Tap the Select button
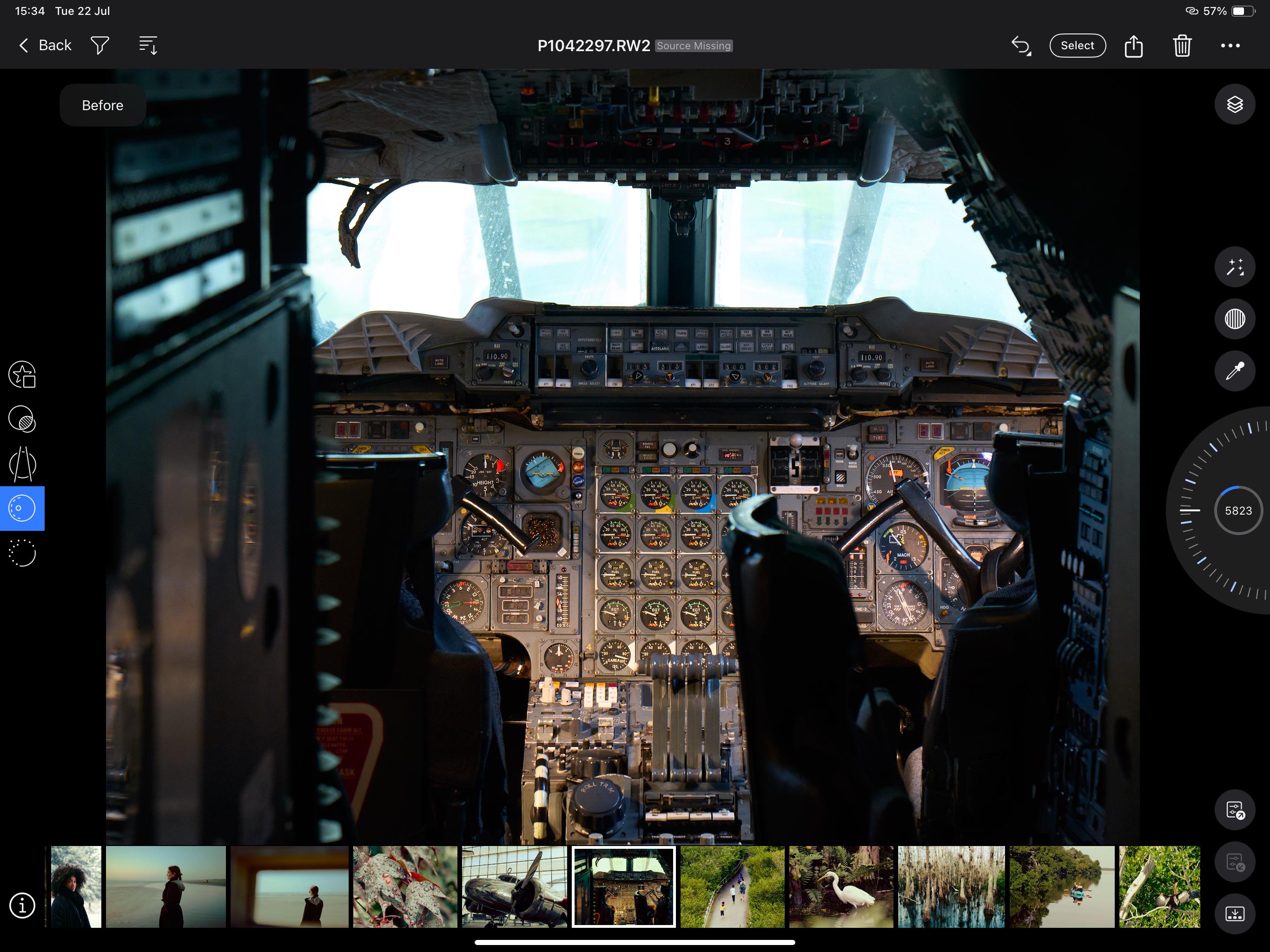The height and width of the screenshot is (952, 1270). tap(1077, 46)
